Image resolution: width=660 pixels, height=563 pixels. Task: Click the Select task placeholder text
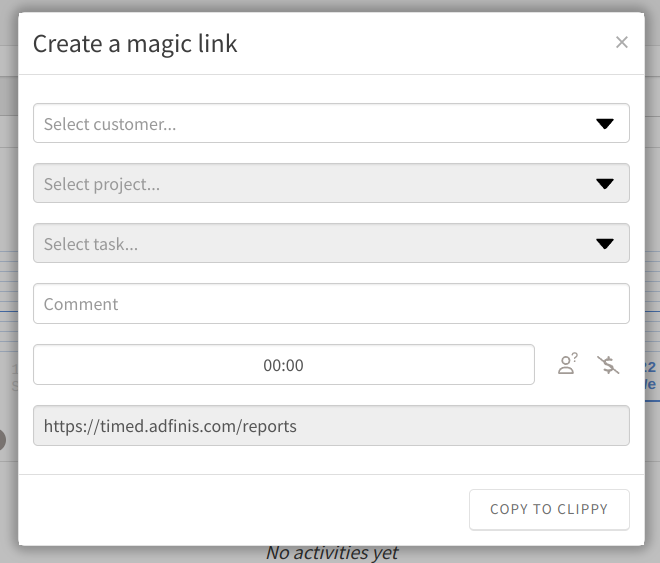coord(91,244)
